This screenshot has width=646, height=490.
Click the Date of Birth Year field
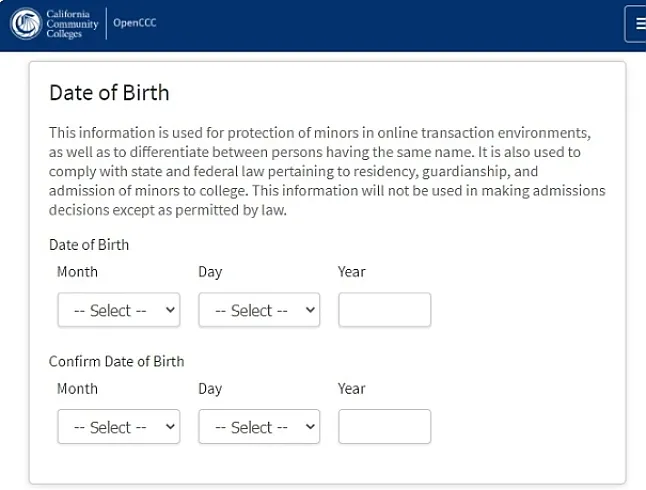[385, 310]
